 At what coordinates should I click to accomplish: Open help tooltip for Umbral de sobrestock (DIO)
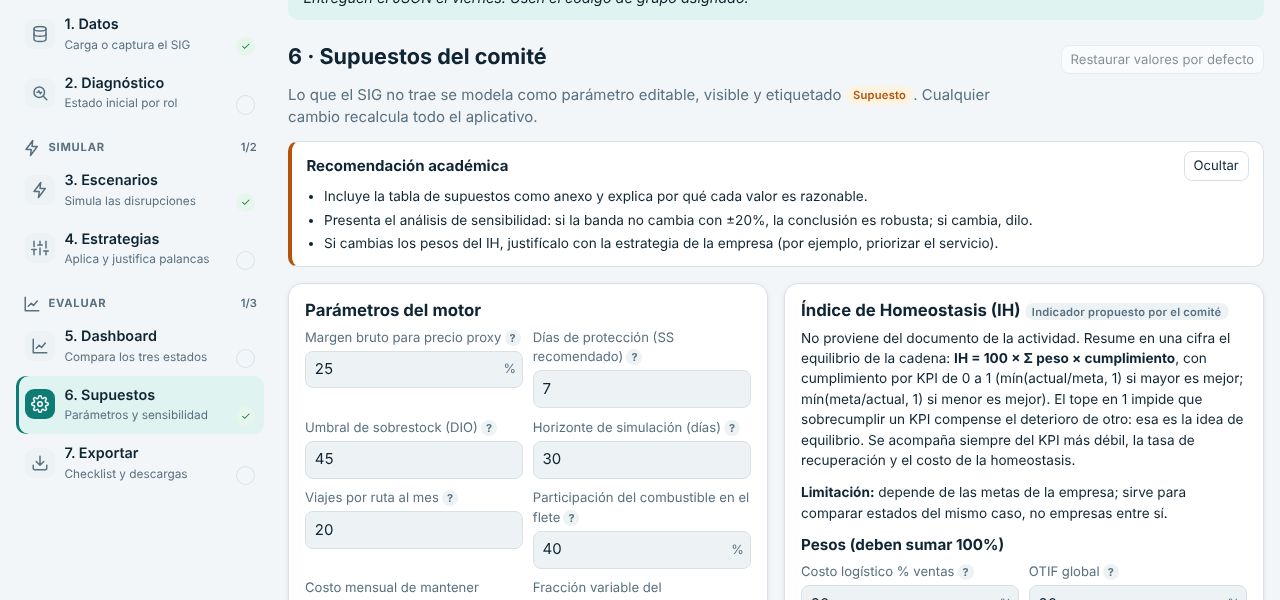pyautogui.click(x=489, y=428)
